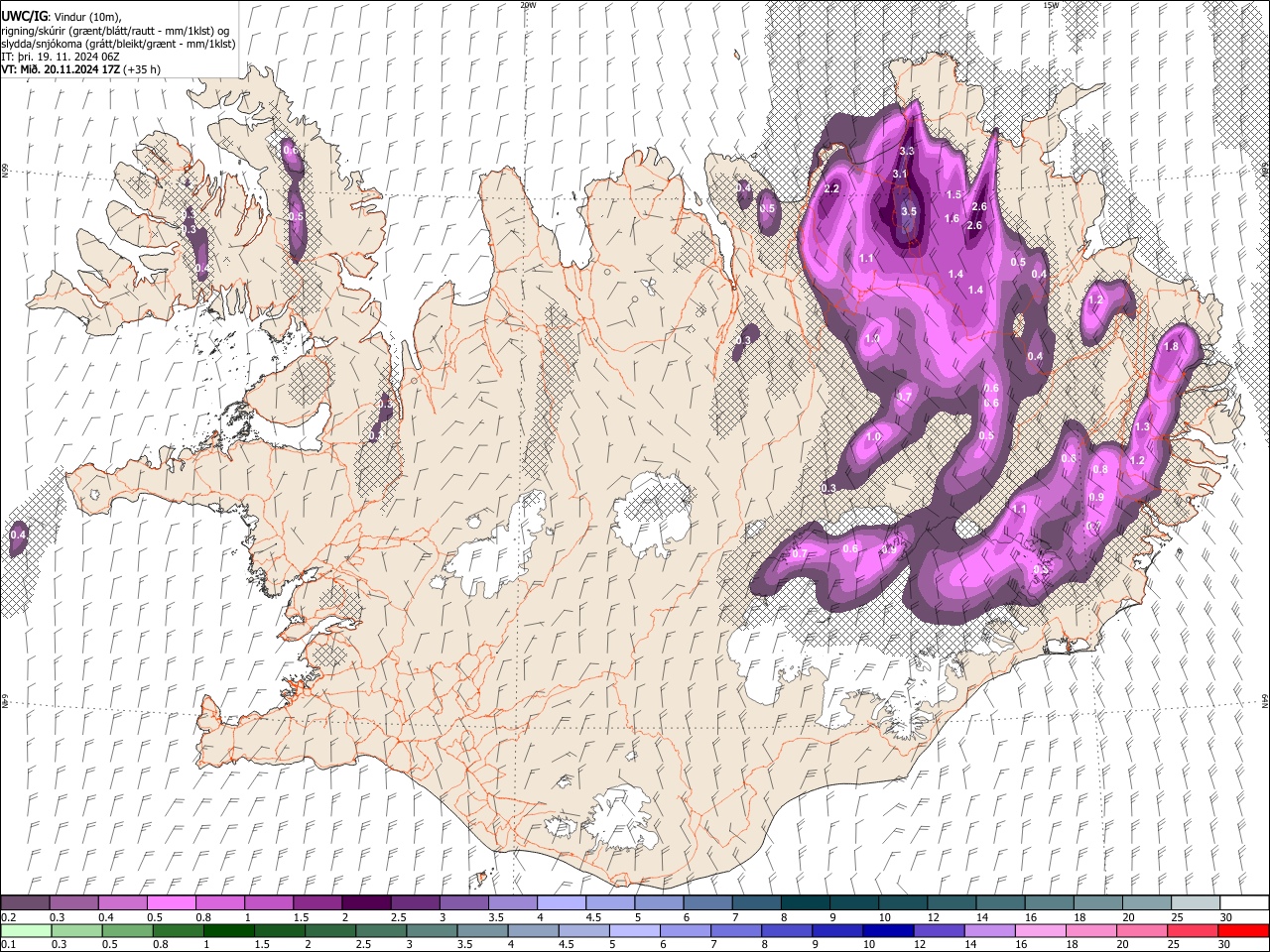
Task: Click the 3.5 snowfall maximum value
Action: point(908,212)
